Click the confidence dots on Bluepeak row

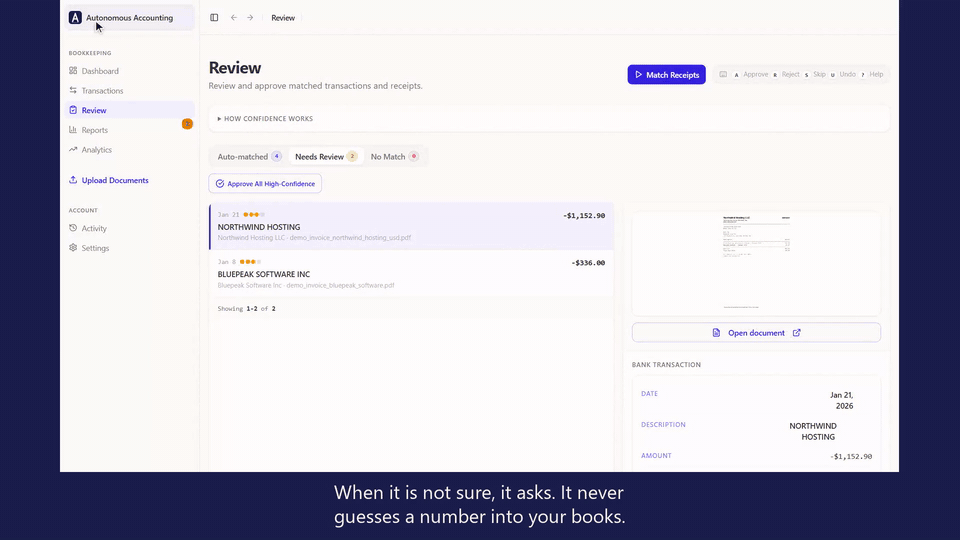(x=250, y=262)
